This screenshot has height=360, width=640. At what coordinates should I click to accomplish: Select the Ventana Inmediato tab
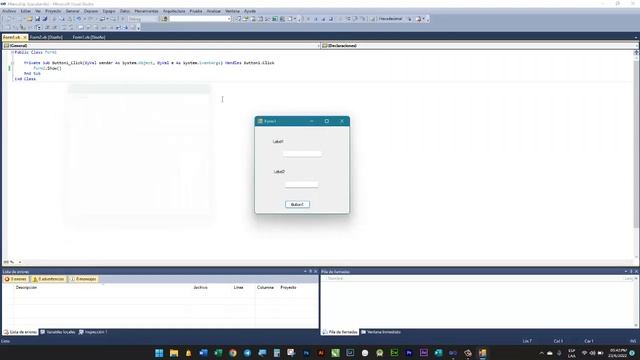click(381, 332)
